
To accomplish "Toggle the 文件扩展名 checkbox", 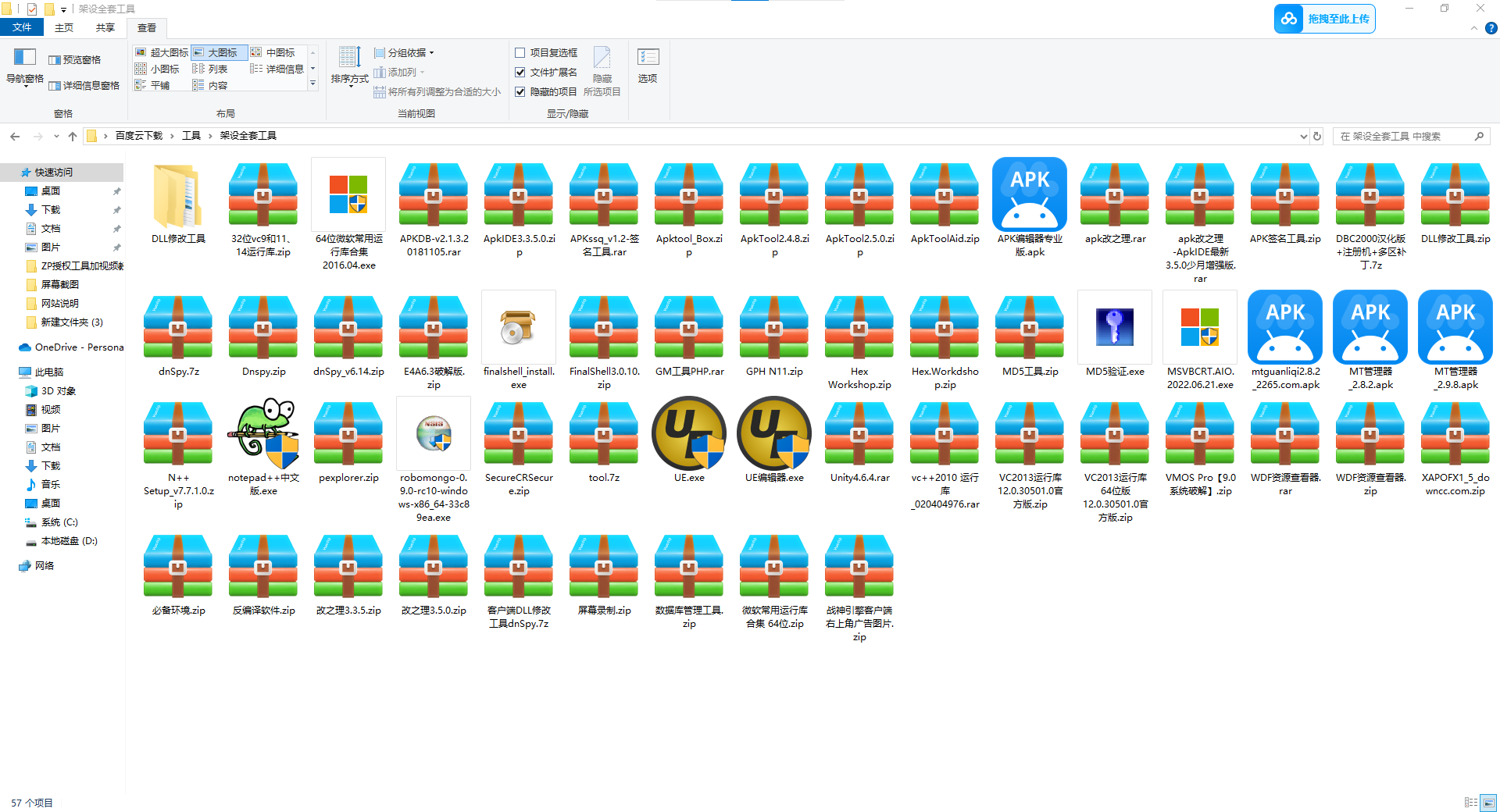I will point(520,72).
